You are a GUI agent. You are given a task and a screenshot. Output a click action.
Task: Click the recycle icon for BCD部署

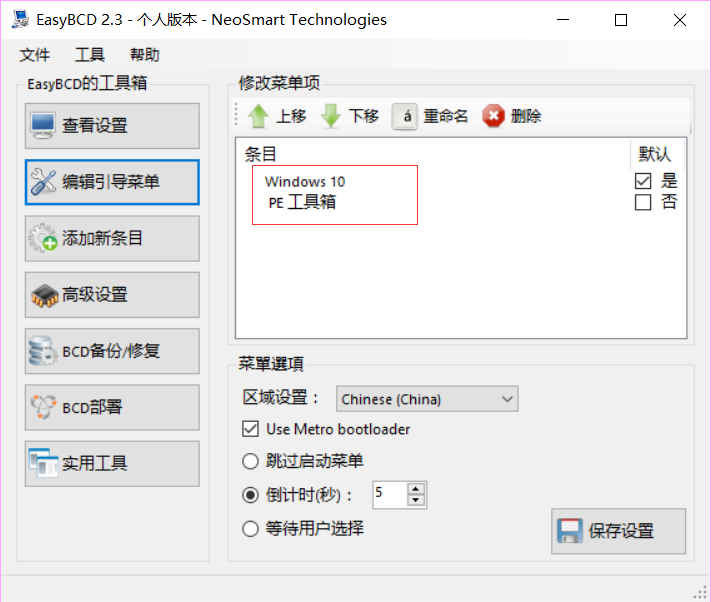pyautogui.click(x=43, y=407)
